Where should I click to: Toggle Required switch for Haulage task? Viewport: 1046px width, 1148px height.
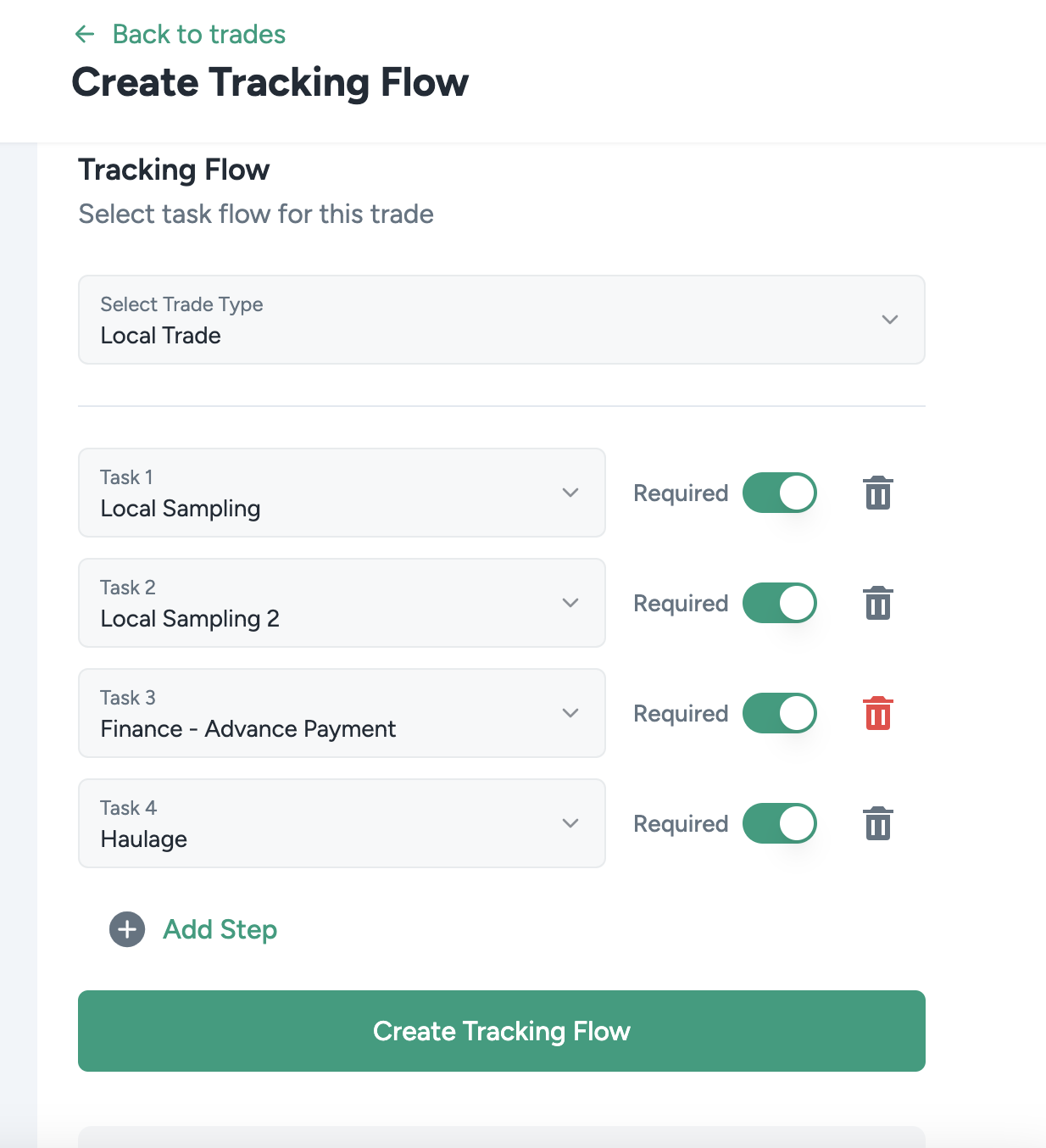pyautogui.click(x=780, y=823)
